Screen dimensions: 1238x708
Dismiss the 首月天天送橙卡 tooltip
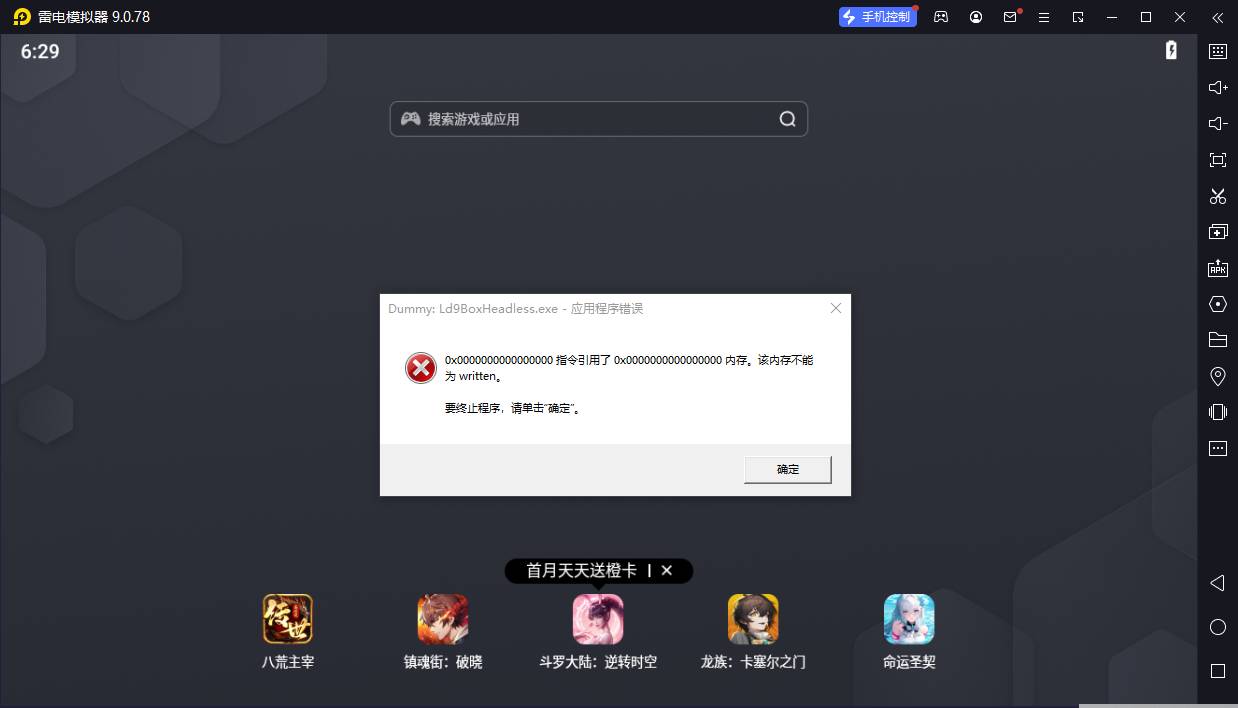coord(667,571)
